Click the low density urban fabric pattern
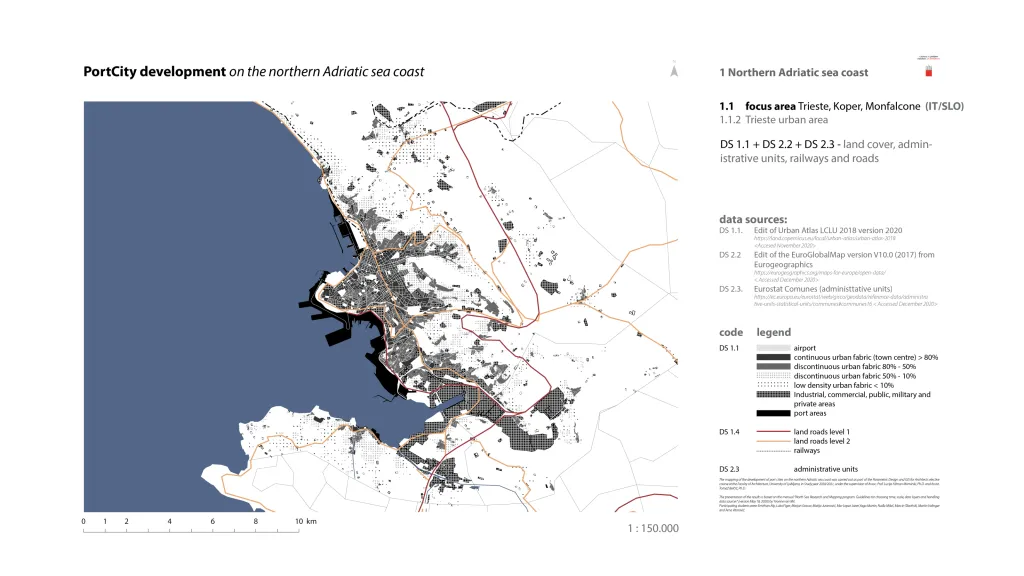The height and width of the screenshot is (576, 1024). pyautogui.click(x=773, y=385)
